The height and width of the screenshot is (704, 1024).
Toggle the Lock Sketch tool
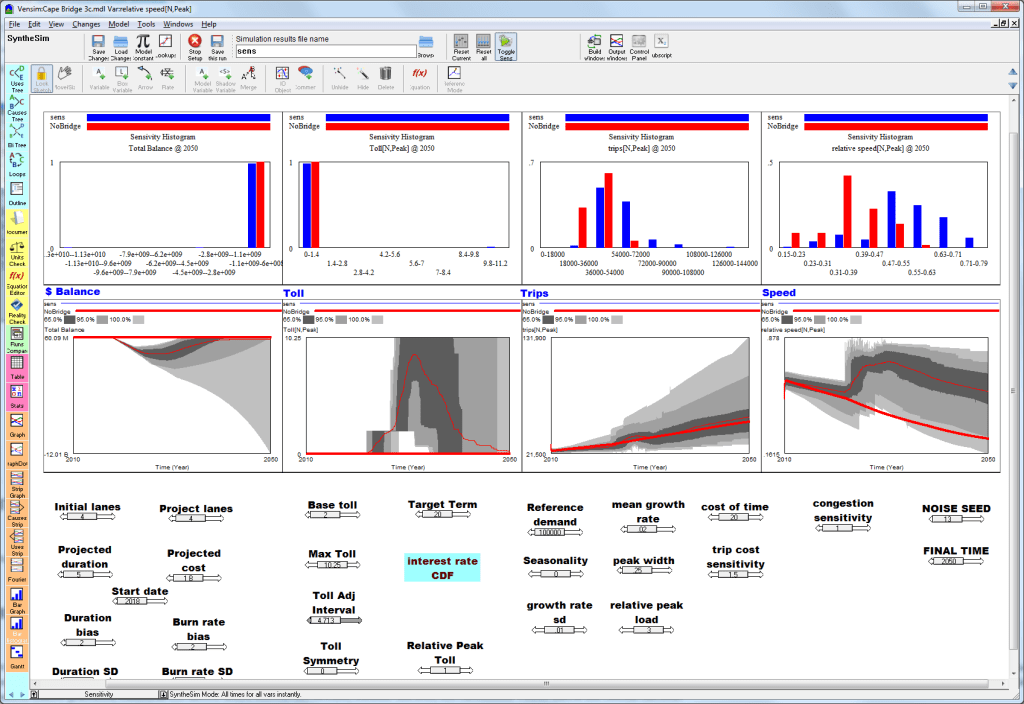tap(42, 79)
